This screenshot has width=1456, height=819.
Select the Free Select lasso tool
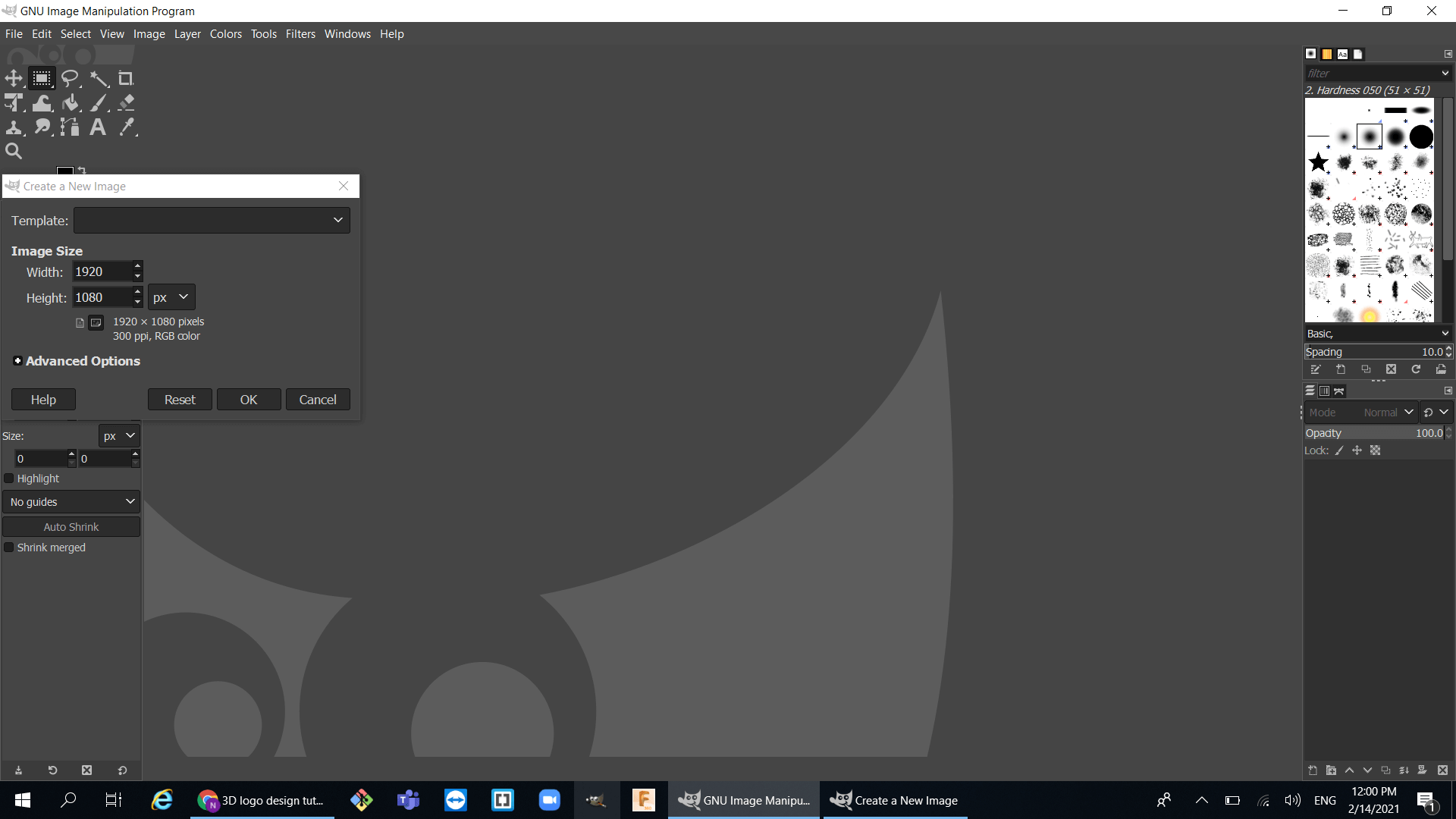[x=70, y=78]
